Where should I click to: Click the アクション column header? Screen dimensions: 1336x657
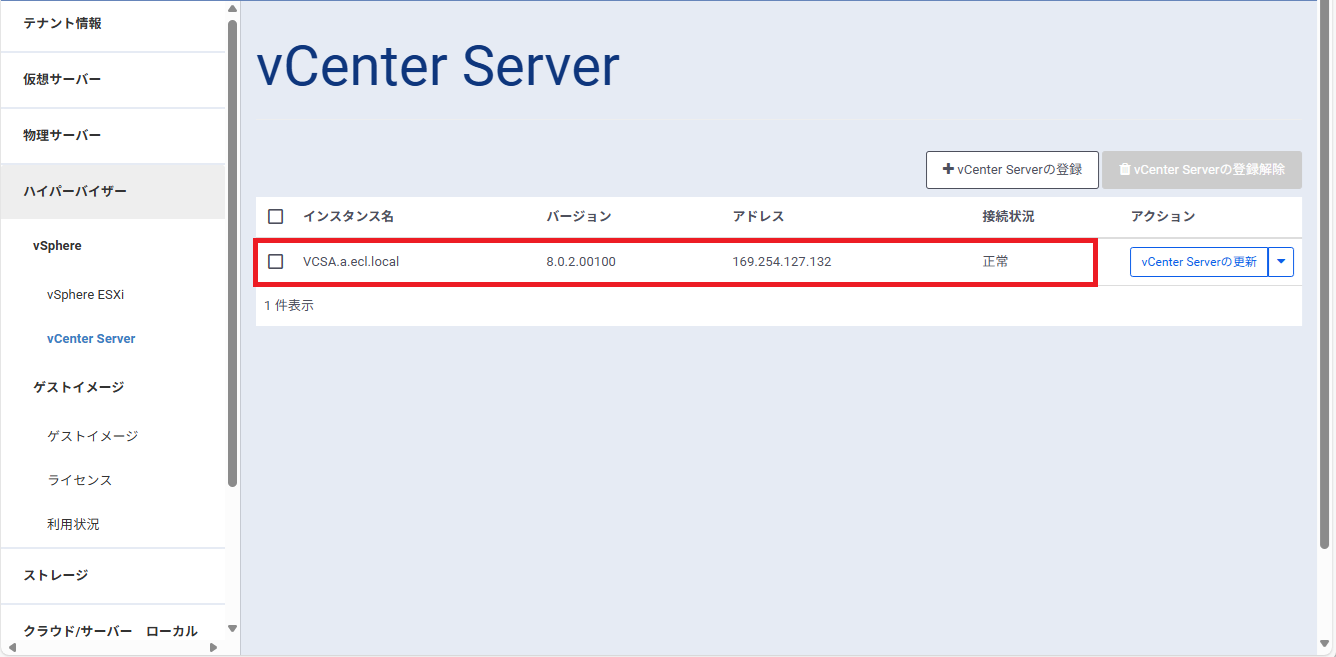pyautogui.click(x=1163, y=217)
